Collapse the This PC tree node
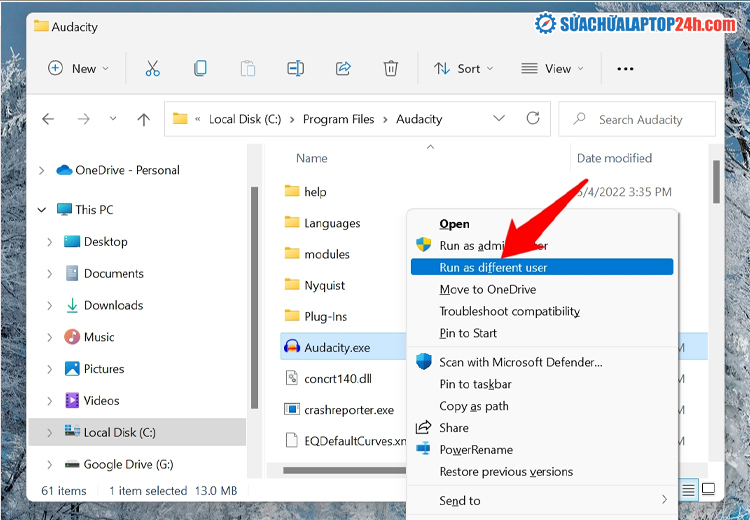This screenshot has height=520, width=750. click(x=41, y=210)
